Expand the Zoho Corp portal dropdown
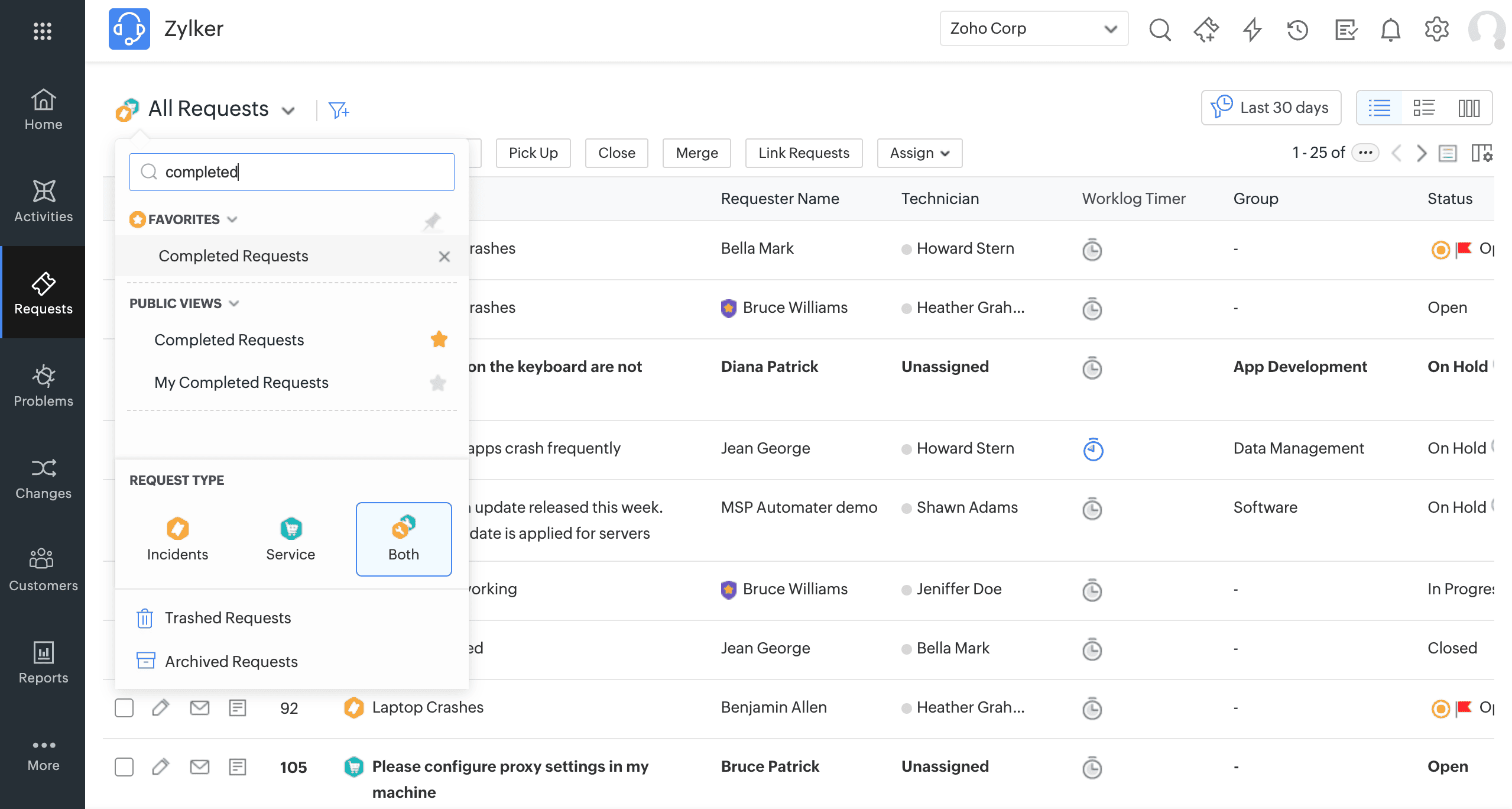This screenshot has height=809, width=1512. coord(1033,28)
